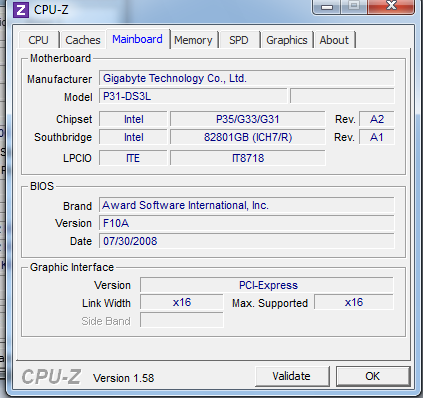Select the Mainboard tab

click(x=138, y=39)
